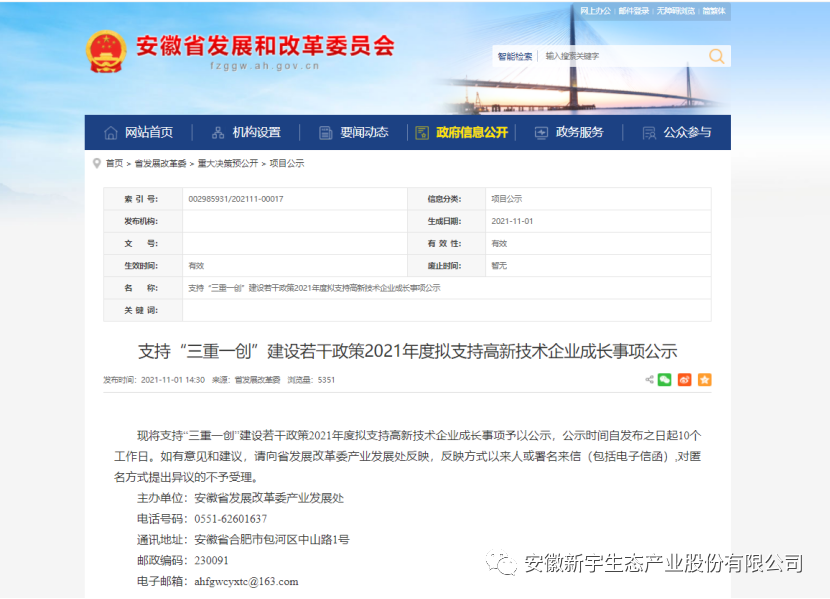830x599 pixels.
Task: Share article via Weibo icon
Action: [685, 380]
